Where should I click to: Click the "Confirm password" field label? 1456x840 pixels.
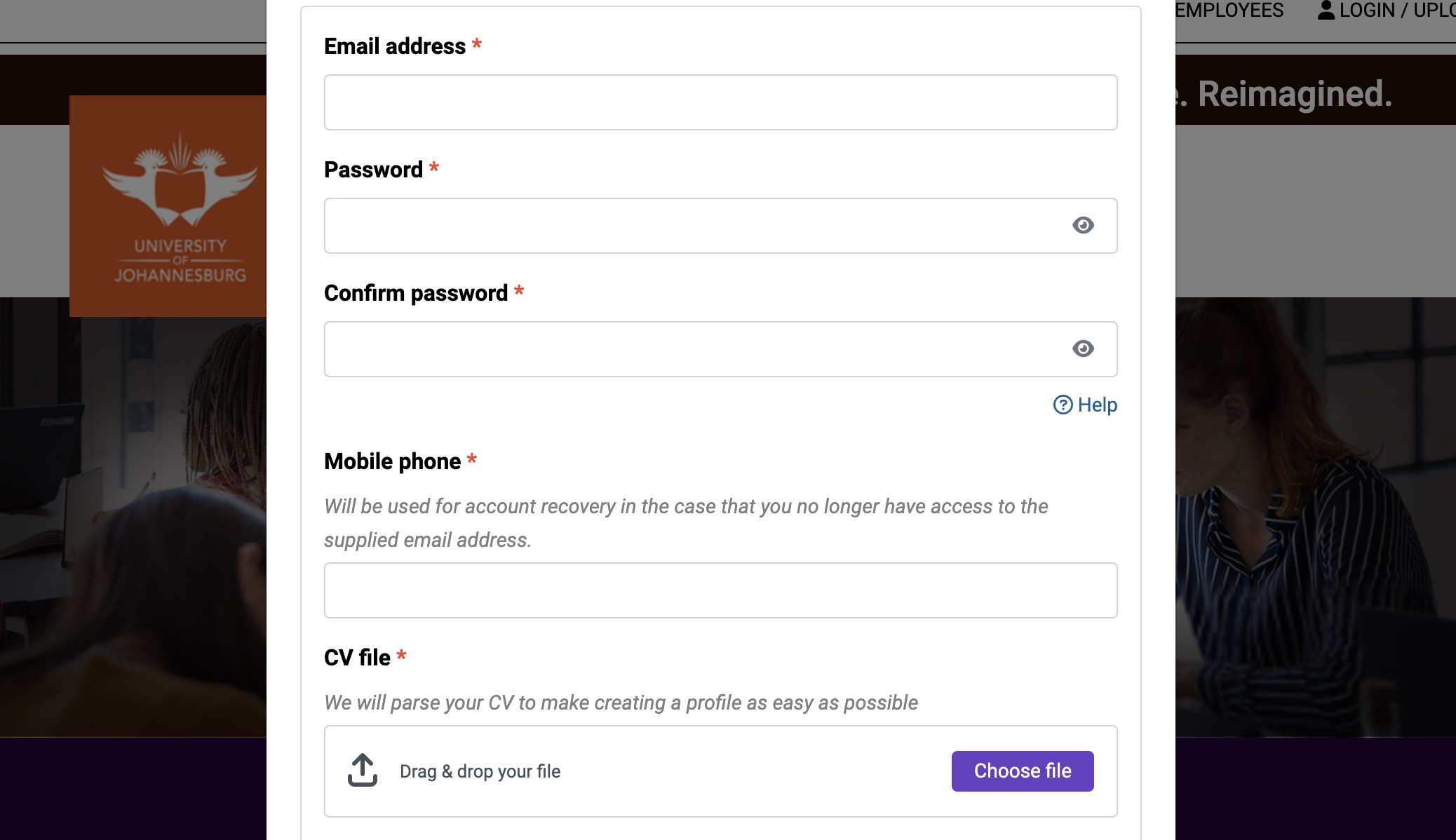pyautogui.click(x=416, y=293)
